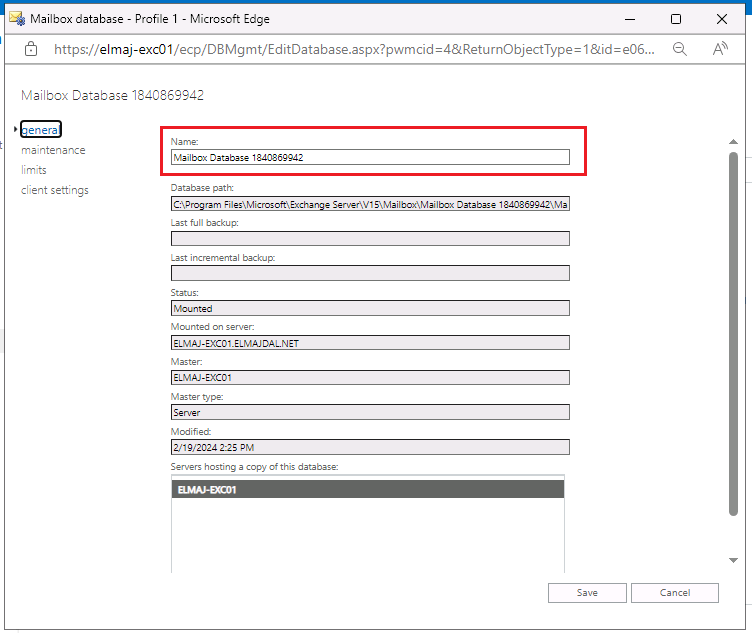Viewport: 752px width, 637px height.
Task: Click the zoom magnifier icon in address bar
Action: (x=679, y=48)
